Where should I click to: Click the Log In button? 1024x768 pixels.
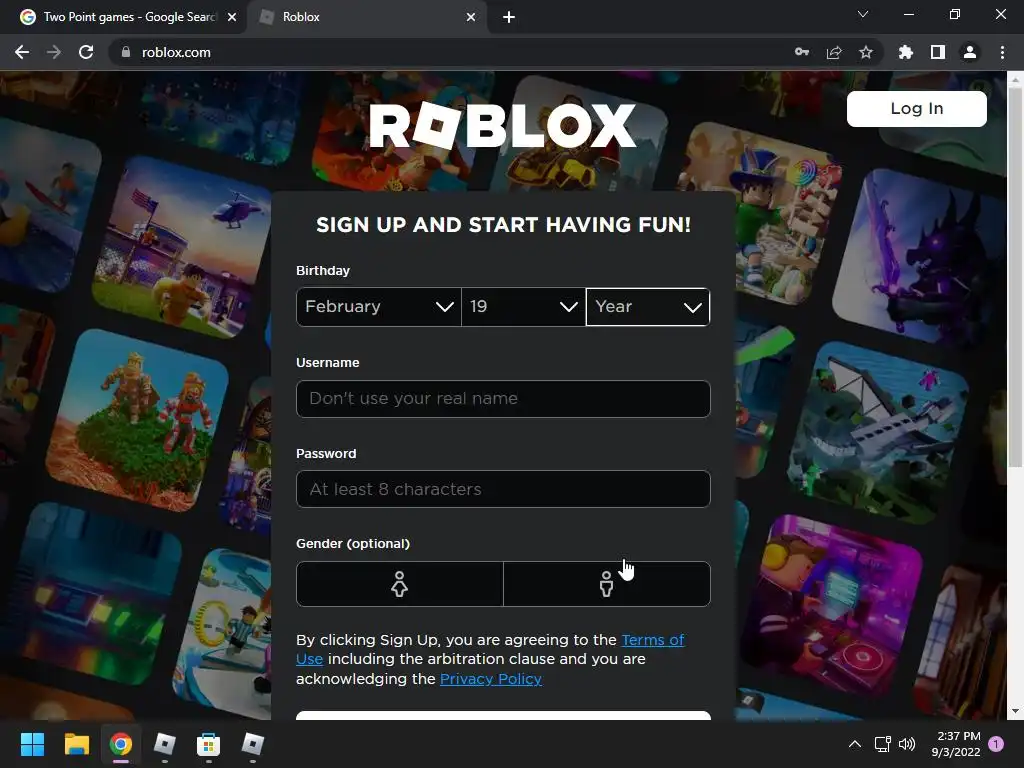click(x=917, y=108)
